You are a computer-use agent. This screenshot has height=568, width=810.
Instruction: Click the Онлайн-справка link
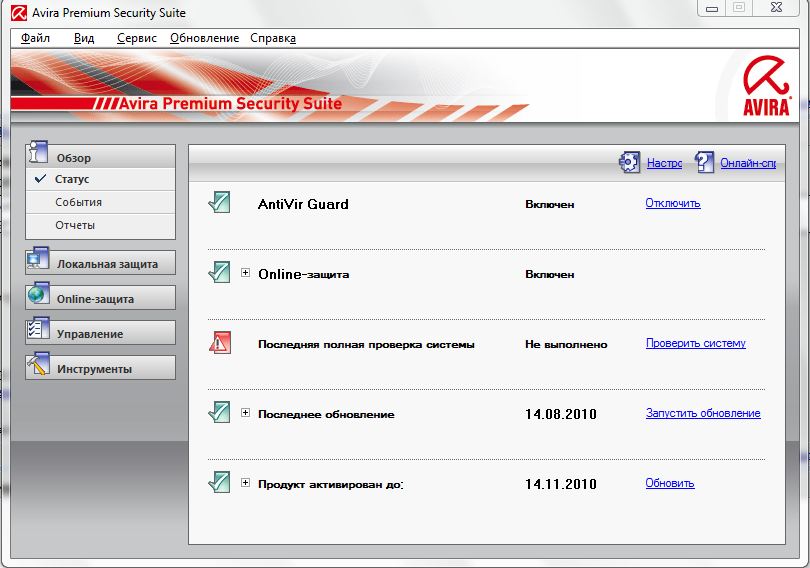click(748, 163)
